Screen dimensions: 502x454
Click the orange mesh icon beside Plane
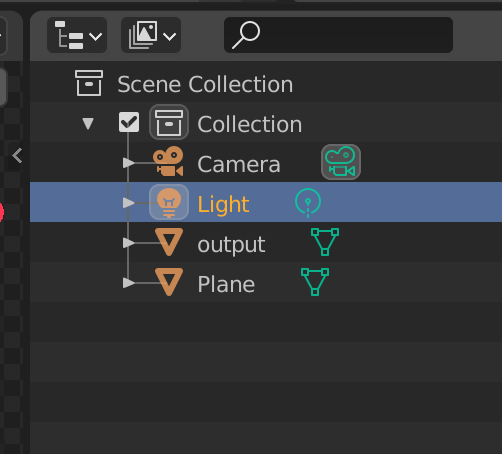pyautogui.click(x=169, y=282)
